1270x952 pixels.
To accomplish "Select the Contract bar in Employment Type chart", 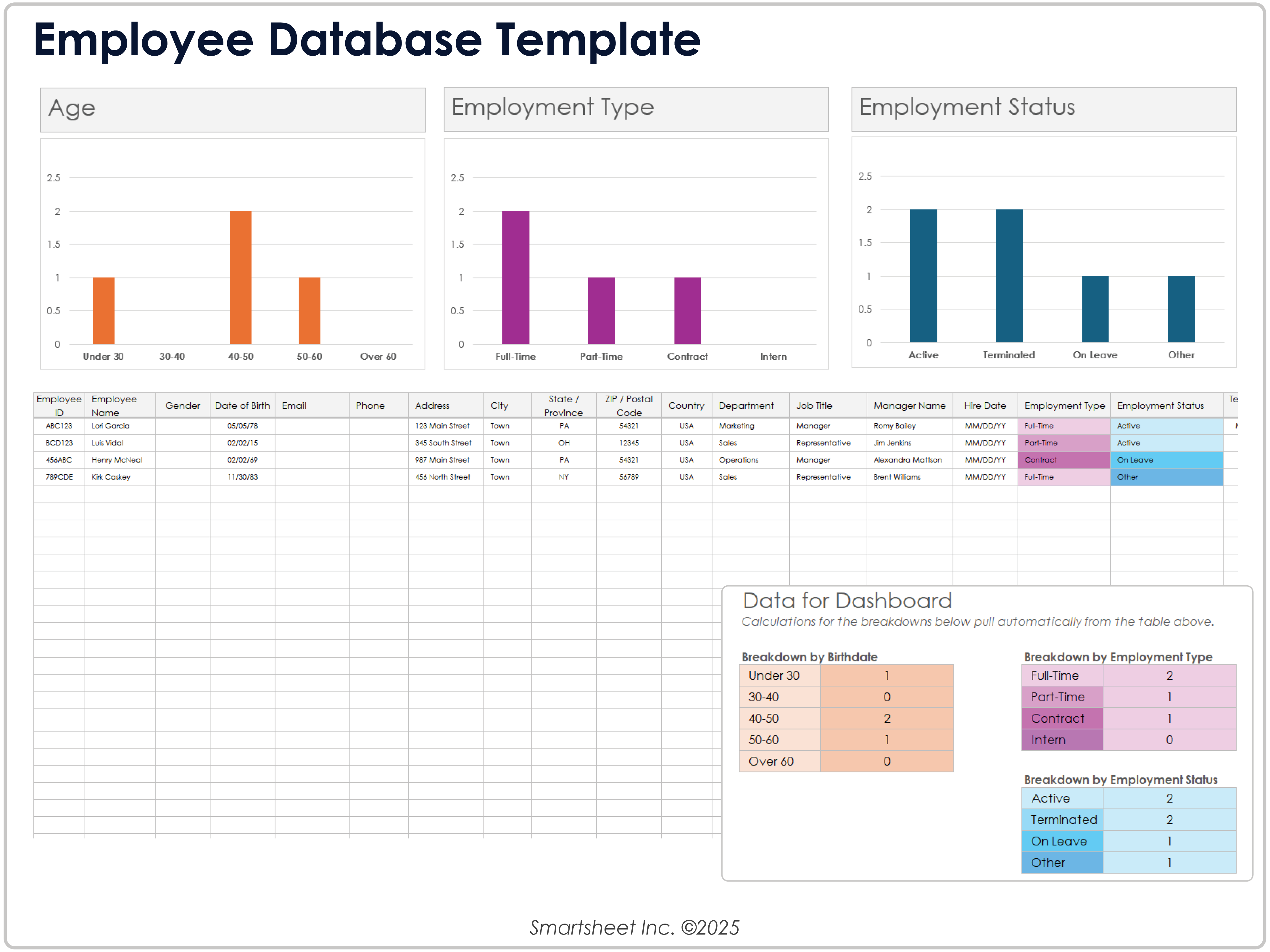I will (687, 310).
